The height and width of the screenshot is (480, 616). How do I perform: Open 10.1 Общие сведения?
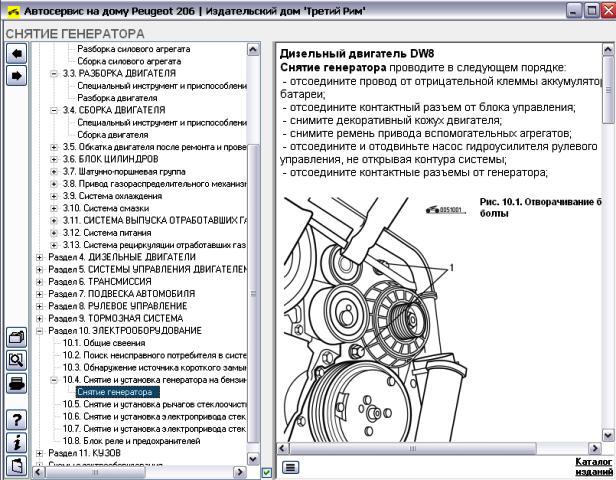[104, 343]
